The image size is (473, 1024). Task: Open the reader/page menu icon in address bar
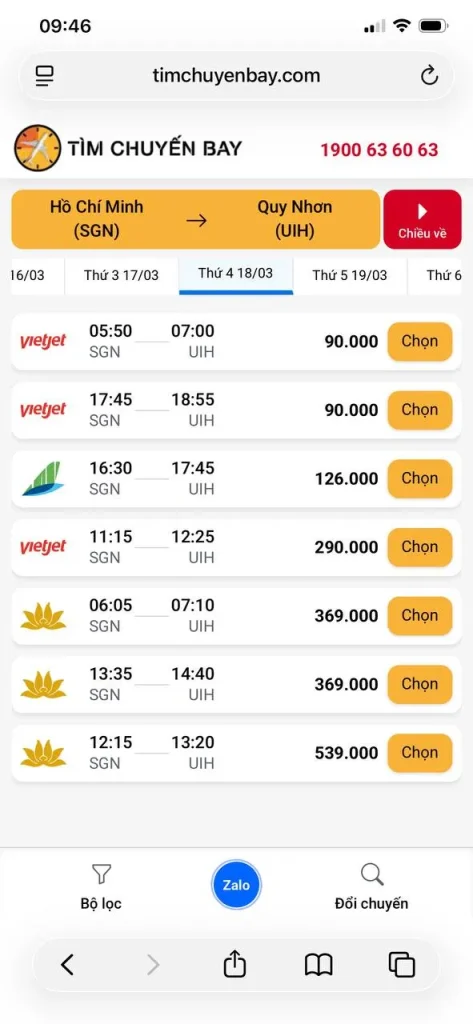[x=44, y=76]
